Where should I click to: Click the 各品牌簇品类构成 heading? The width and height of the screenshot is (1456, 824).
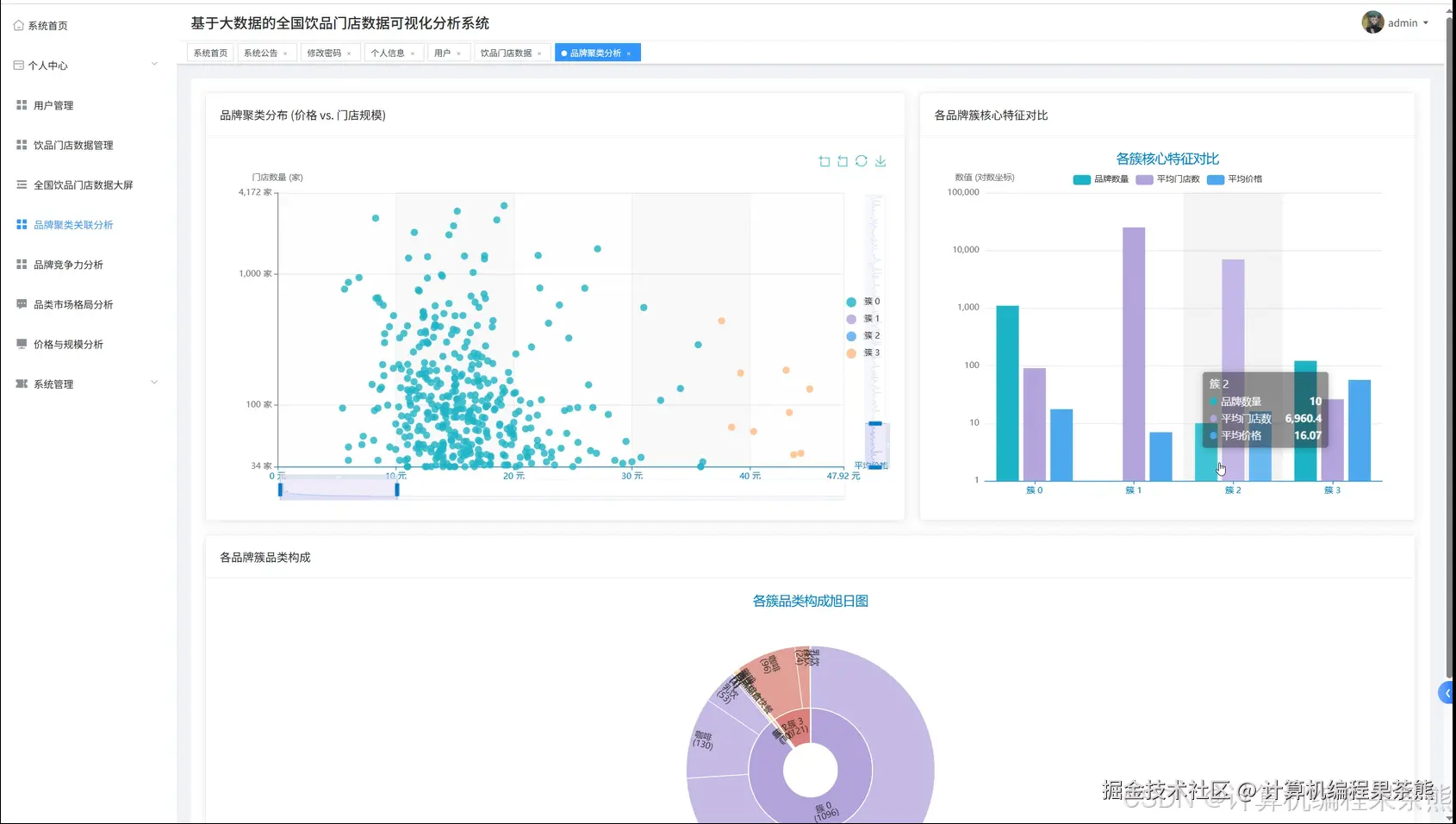coord(264,558)
